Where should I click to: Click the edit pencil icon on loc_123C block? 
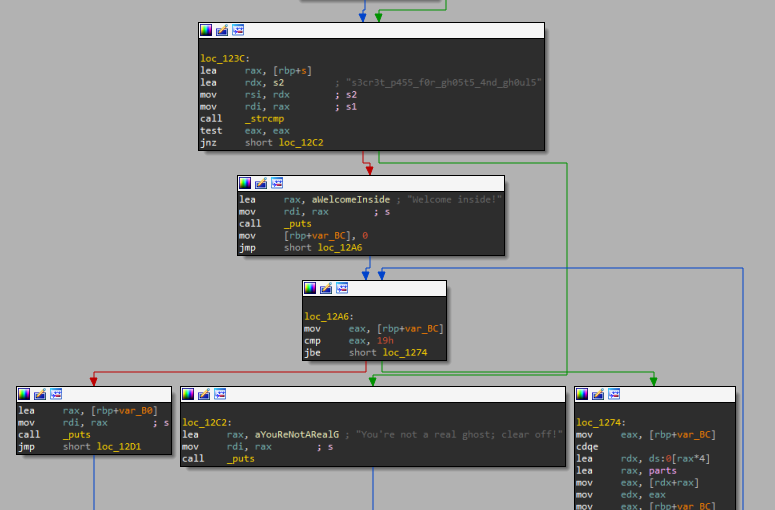[222, 31]
